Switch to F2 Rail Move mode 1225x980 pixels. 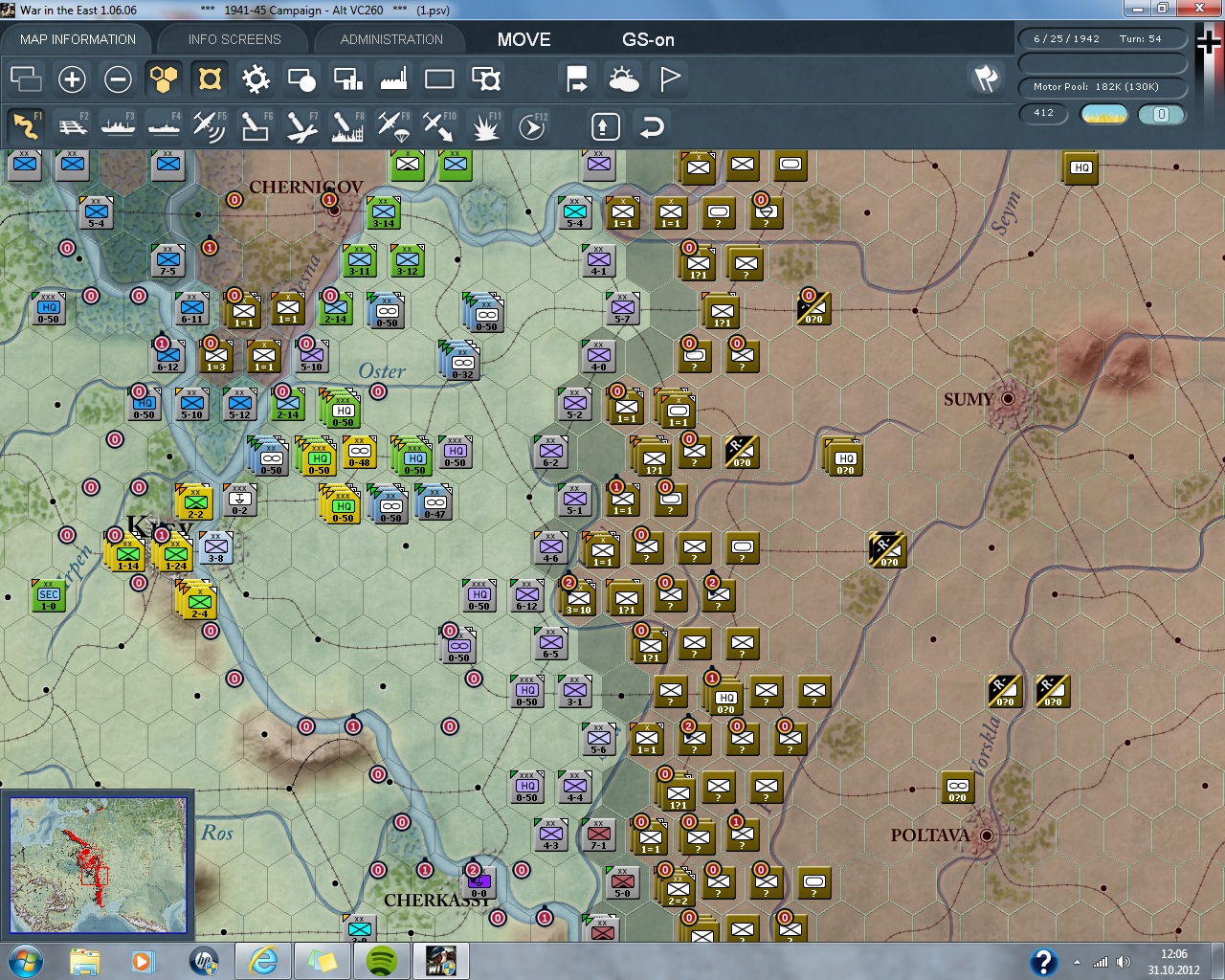click(x=72, y=126)
